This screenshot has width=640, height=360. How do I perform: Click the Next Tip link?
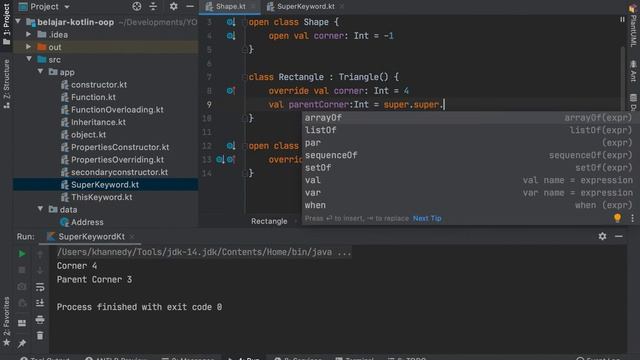(427, 218)
